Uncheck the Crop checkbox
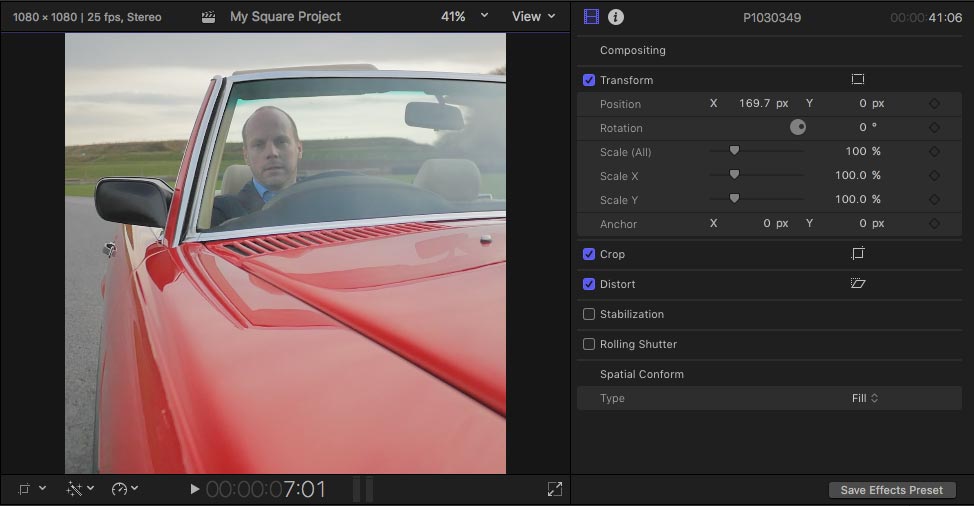The height and width of the screenshot is (506, 974). [x=589, y=254]
